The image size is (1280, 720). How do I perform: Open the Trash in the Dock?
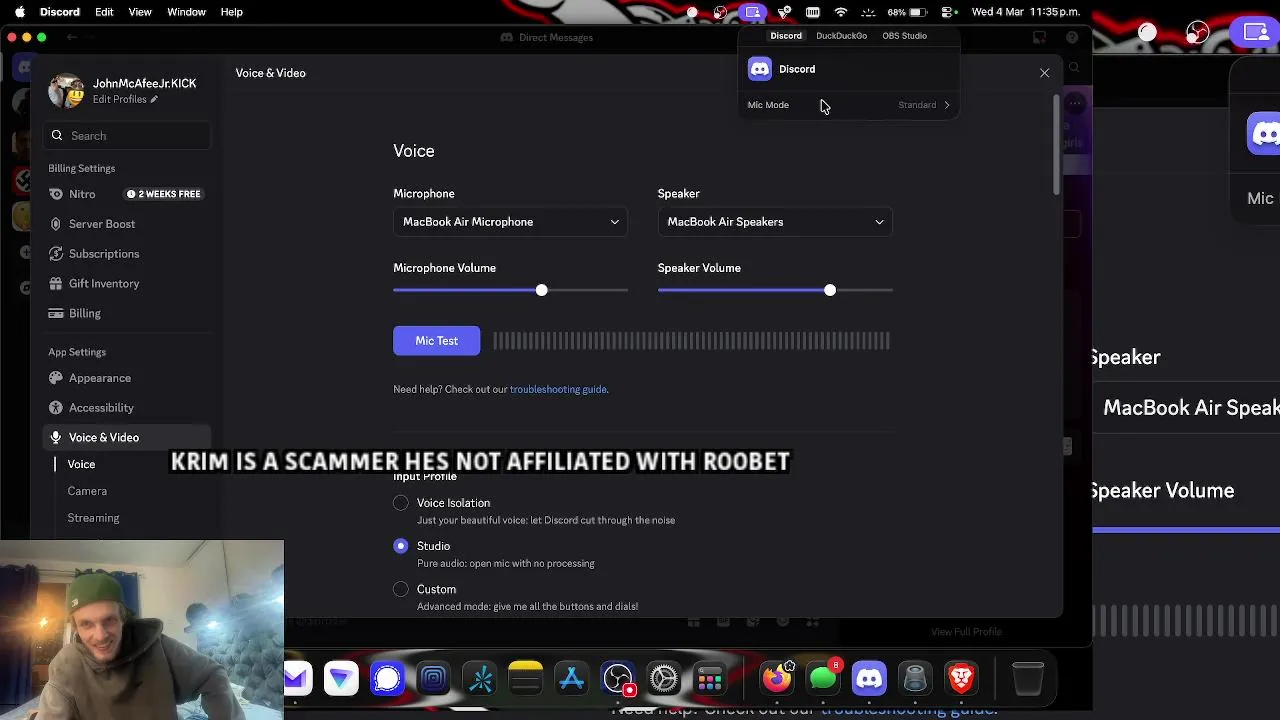1028,679
